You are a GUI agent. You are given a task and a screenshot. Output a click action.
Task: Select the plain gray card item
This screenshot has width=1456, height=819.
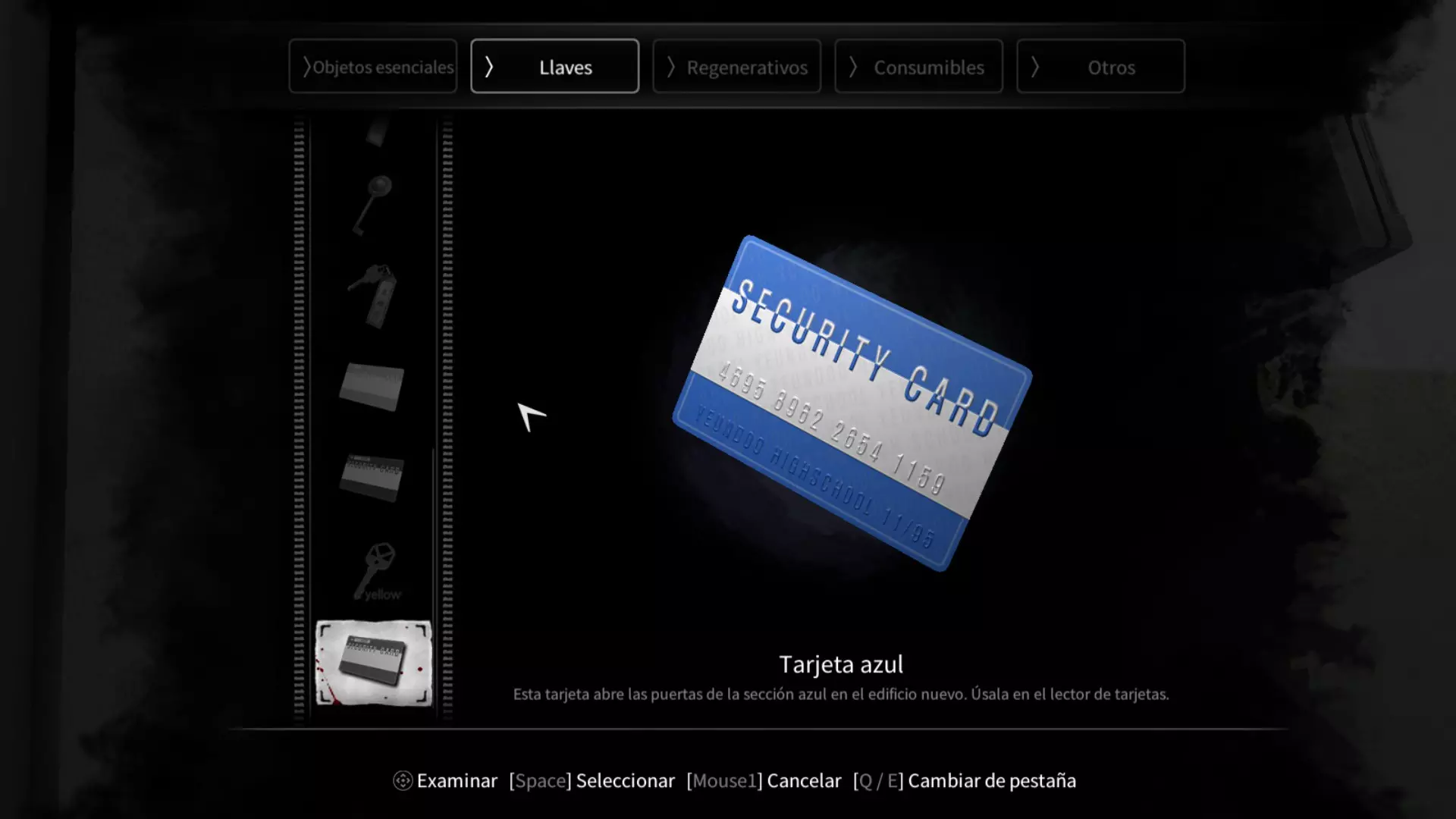(x=372, y=387)
